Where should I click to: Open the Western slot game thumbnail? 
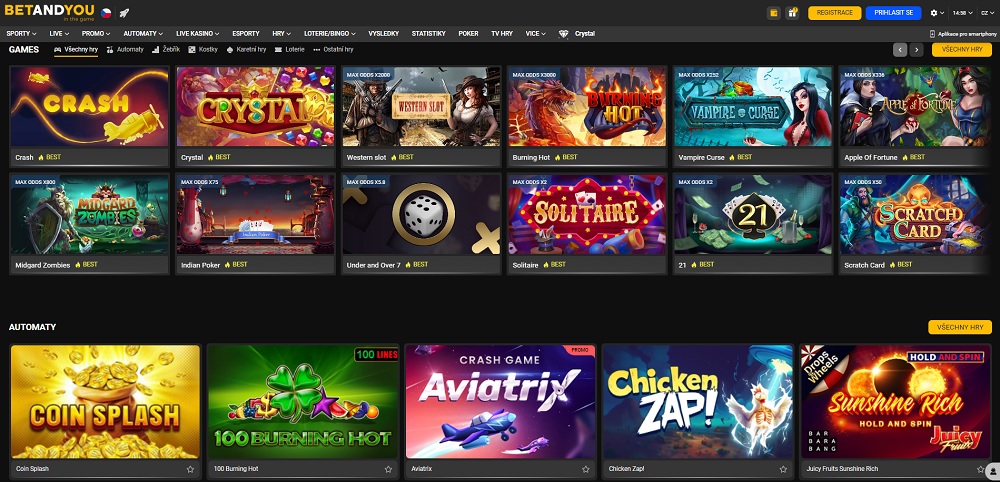coord(421,106)
